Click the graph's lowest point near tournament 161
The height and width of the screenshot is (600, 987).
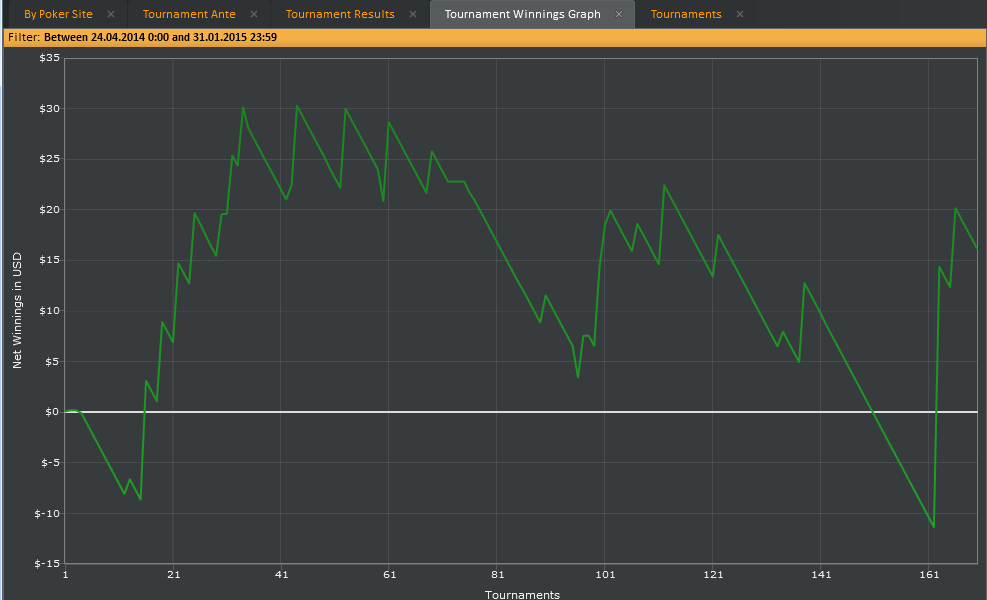point(933,527)
